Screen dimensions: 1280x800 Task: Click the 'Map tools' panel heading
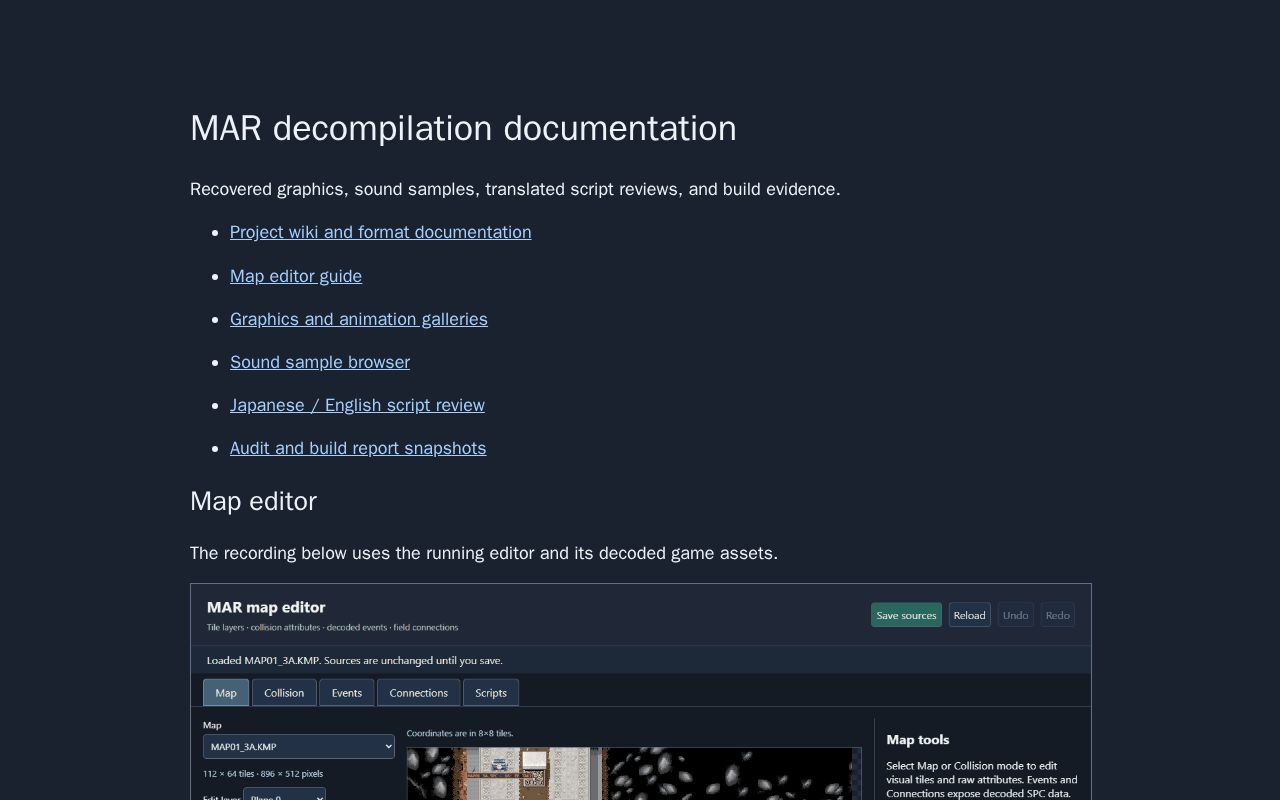pos(918,740)
